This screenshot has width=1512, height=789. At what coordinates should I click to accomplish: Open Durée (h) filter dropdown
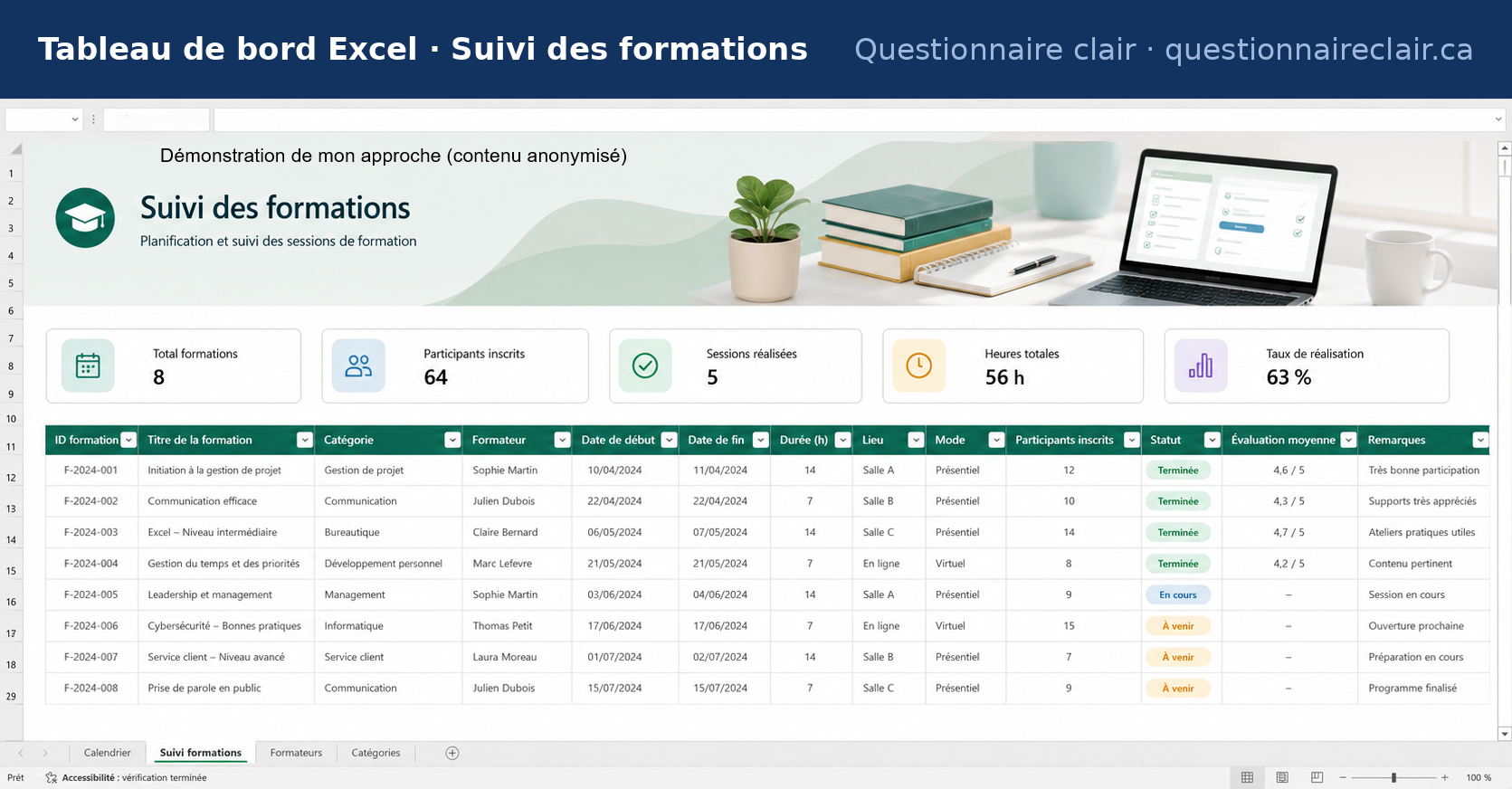(x=843, y=440)
